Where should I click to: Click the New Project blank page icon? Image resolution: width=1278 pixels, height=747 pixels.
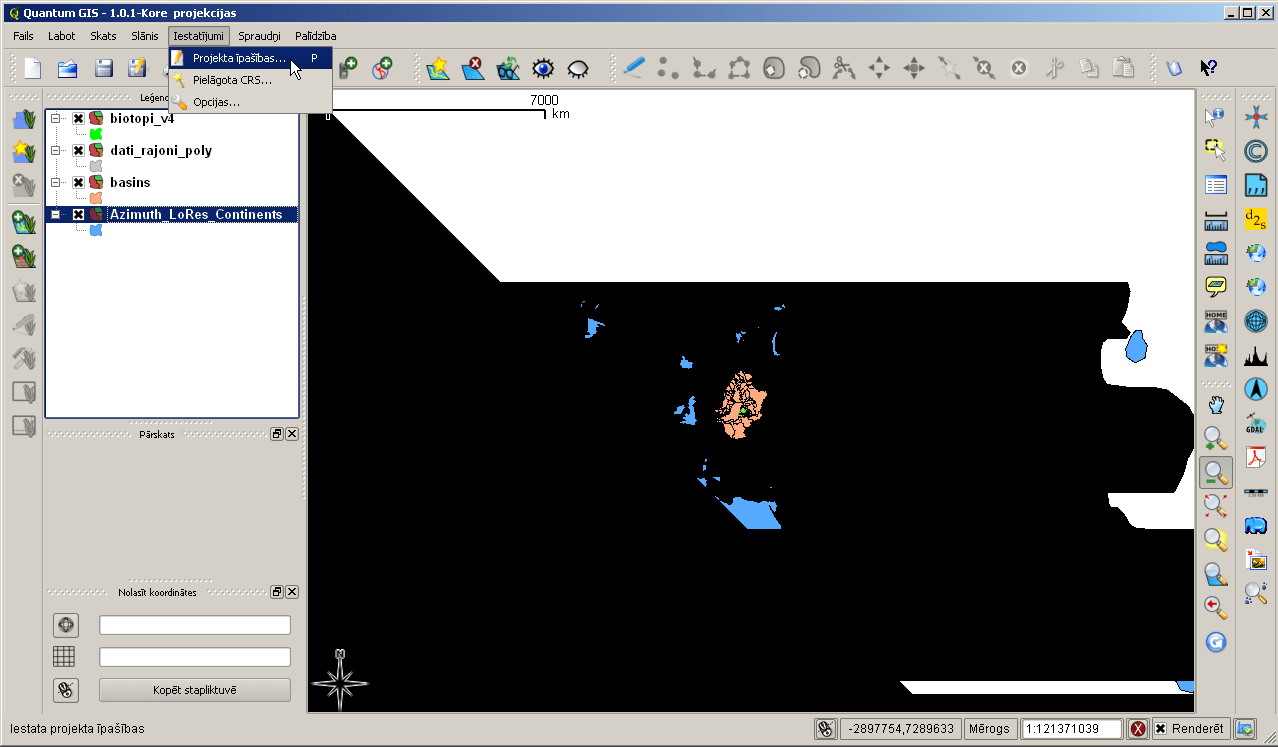[33, 68]
